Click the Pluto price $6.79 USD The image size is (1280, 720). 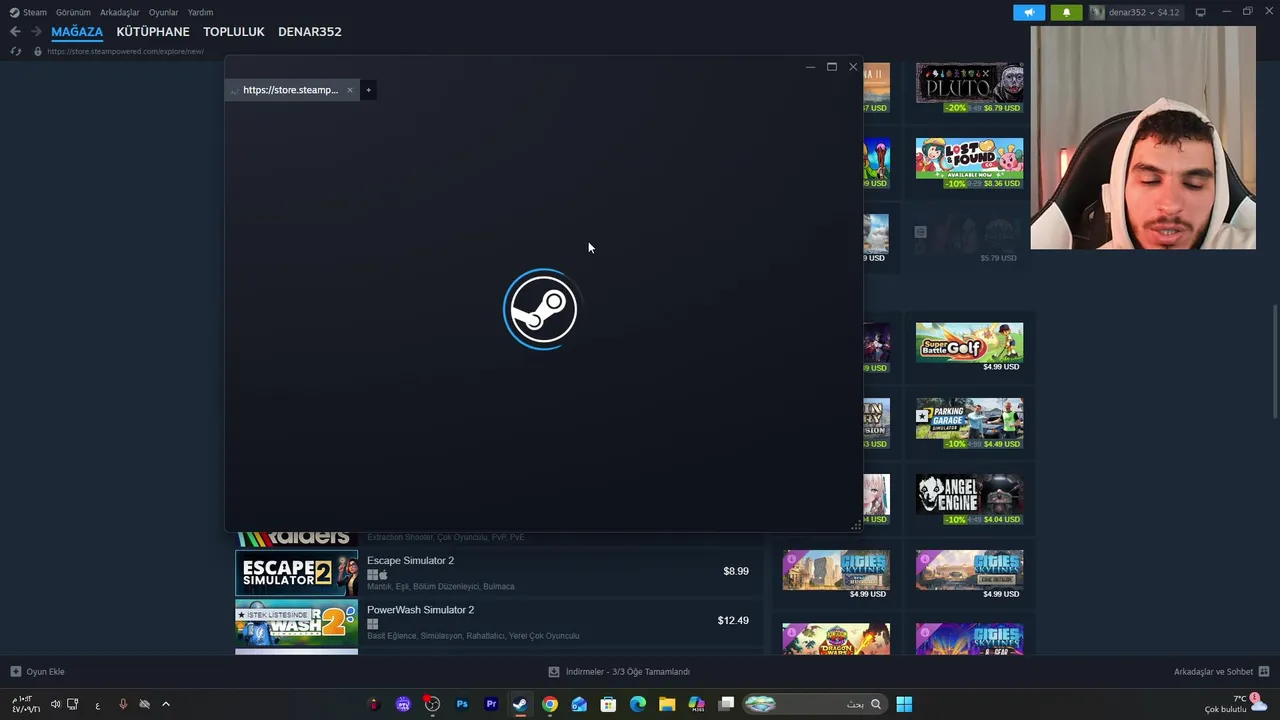click(1001, 108)
